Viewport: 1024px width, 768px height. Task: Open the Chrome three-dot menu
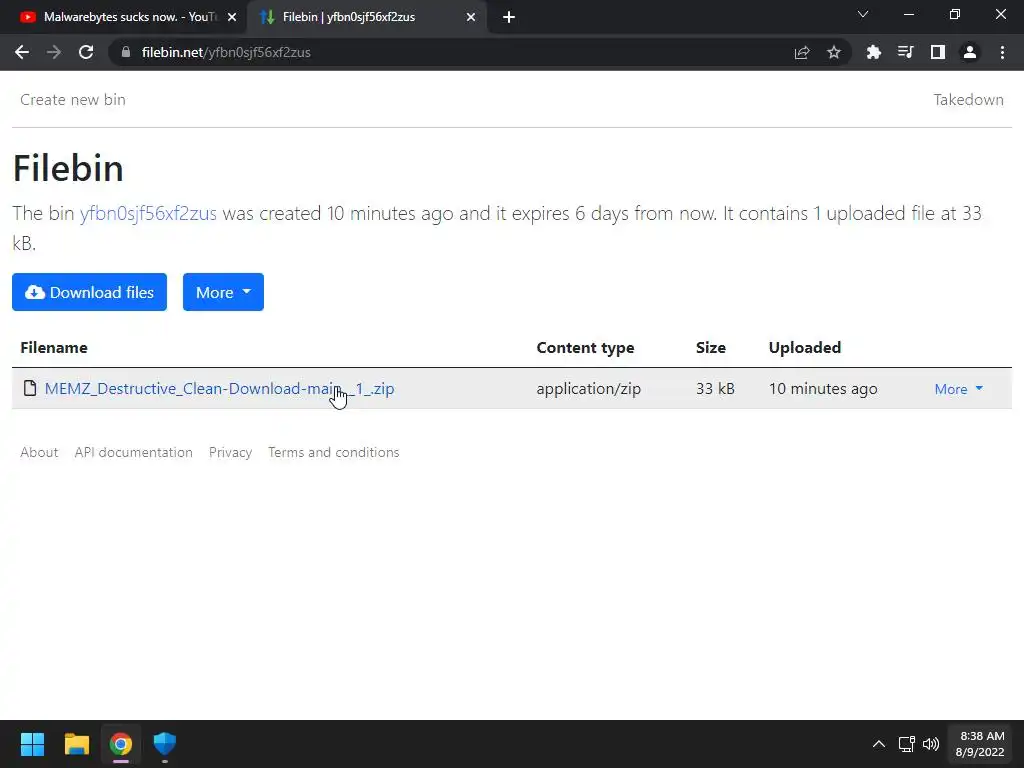coord(1002,52)
